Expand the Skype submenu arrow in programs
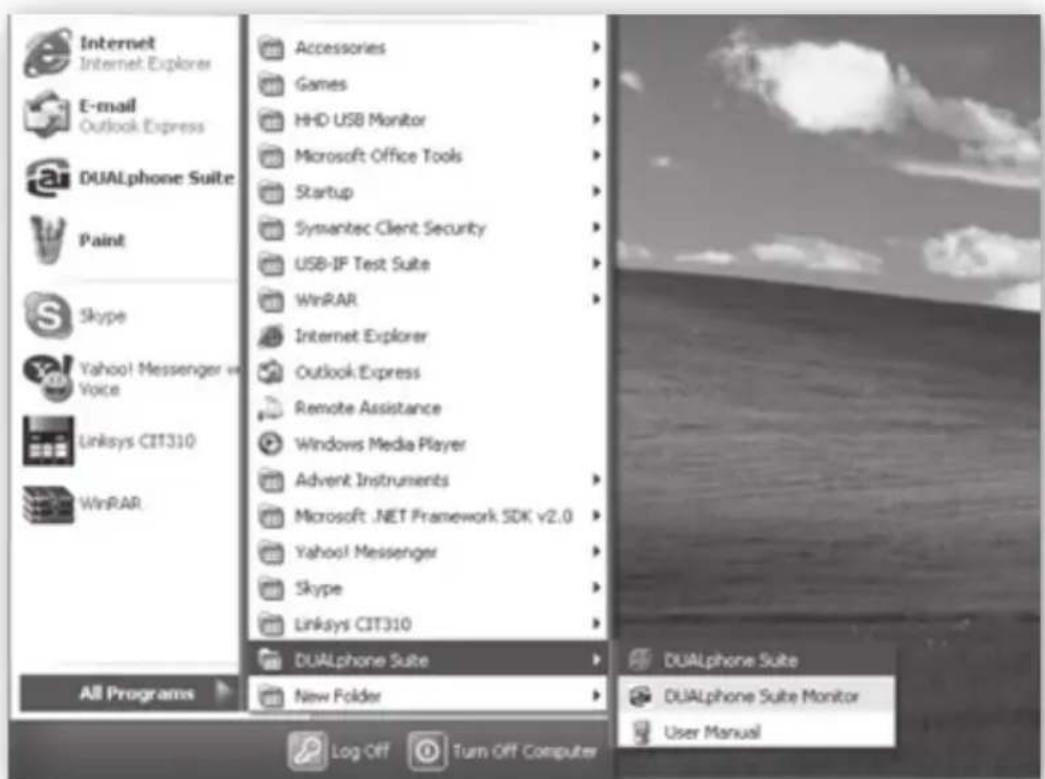This screenshot has height=779, width=1045. tap(596, 587)
